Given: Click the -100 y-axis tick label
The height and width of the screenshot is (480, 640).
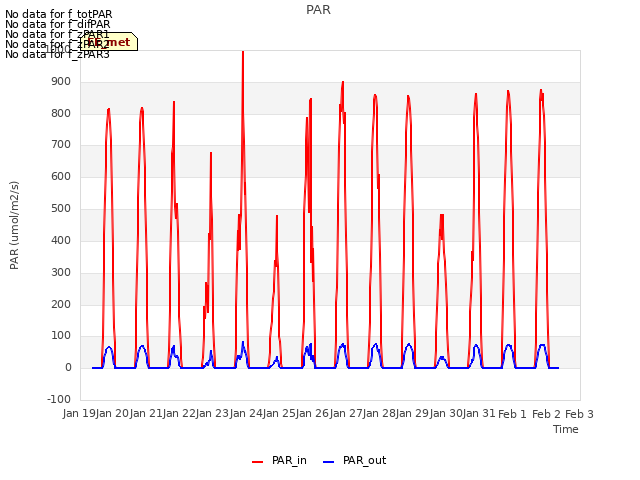Looking at the screenshot, I should pos(59,399).
